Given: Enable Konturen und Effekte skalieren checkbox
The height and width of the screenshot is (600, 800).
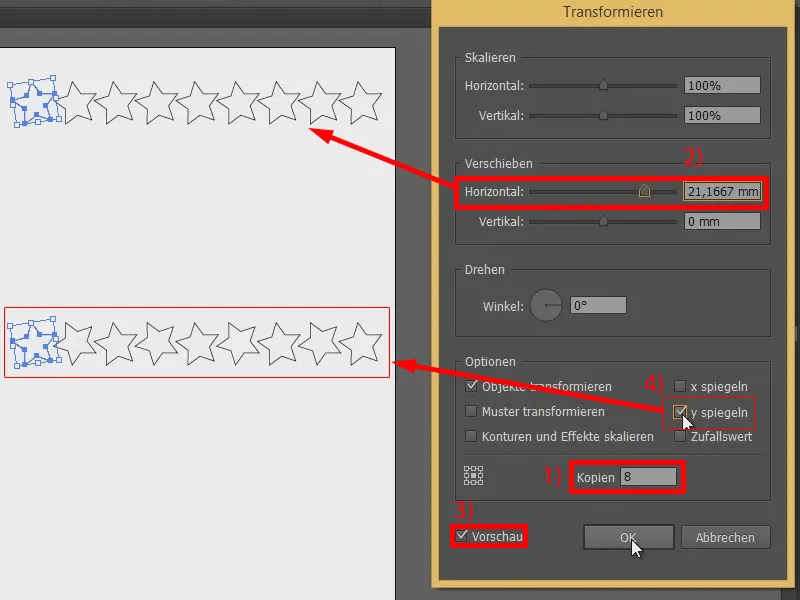Looking at the screenshot, I should pyautogui.click(x=471, y=436).
